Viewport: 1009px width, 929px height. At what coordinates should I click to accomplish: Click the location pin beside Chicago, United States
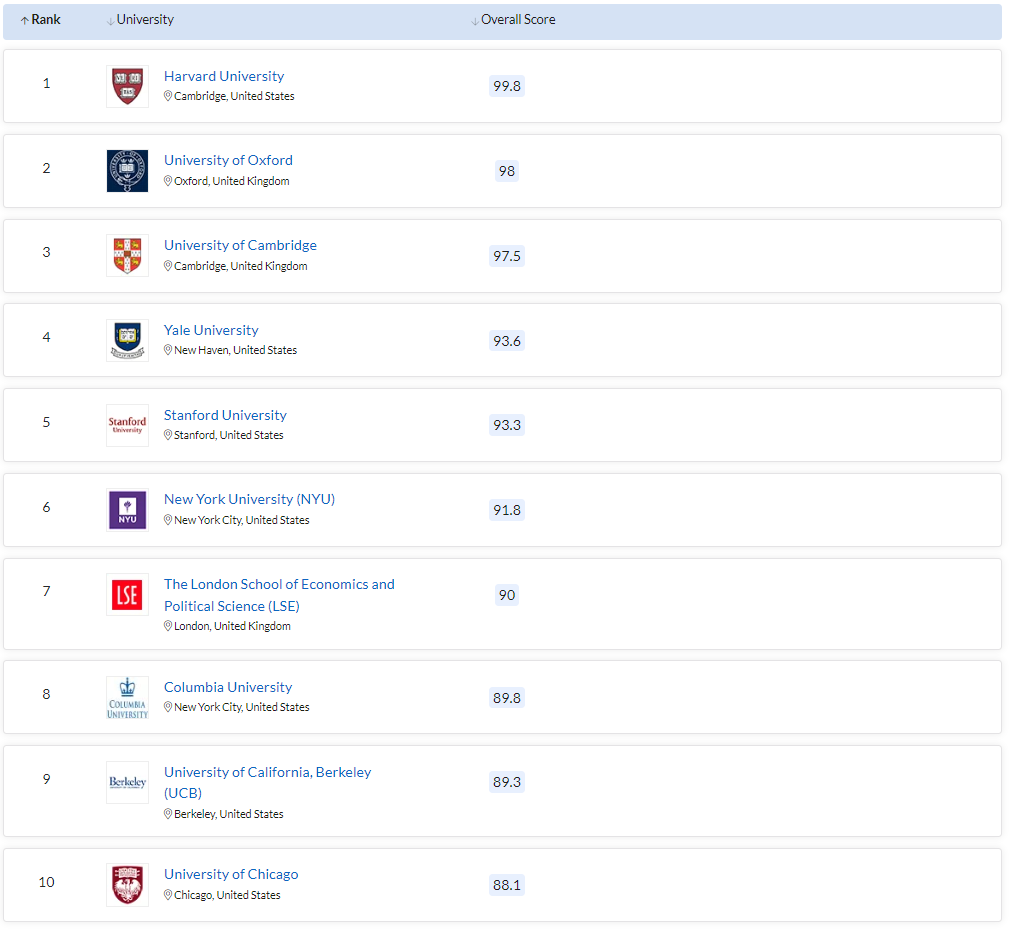[x=168, y=895]
